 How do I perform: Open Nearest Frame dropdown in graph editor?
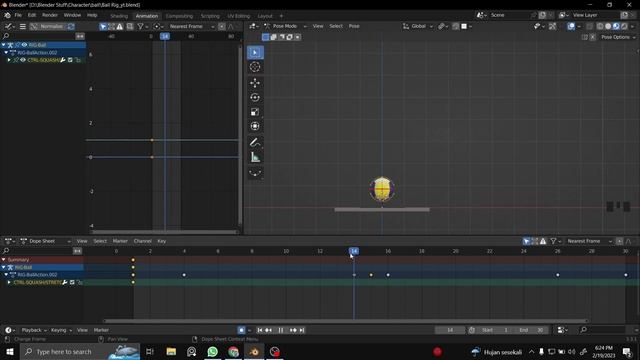(191, 26)
